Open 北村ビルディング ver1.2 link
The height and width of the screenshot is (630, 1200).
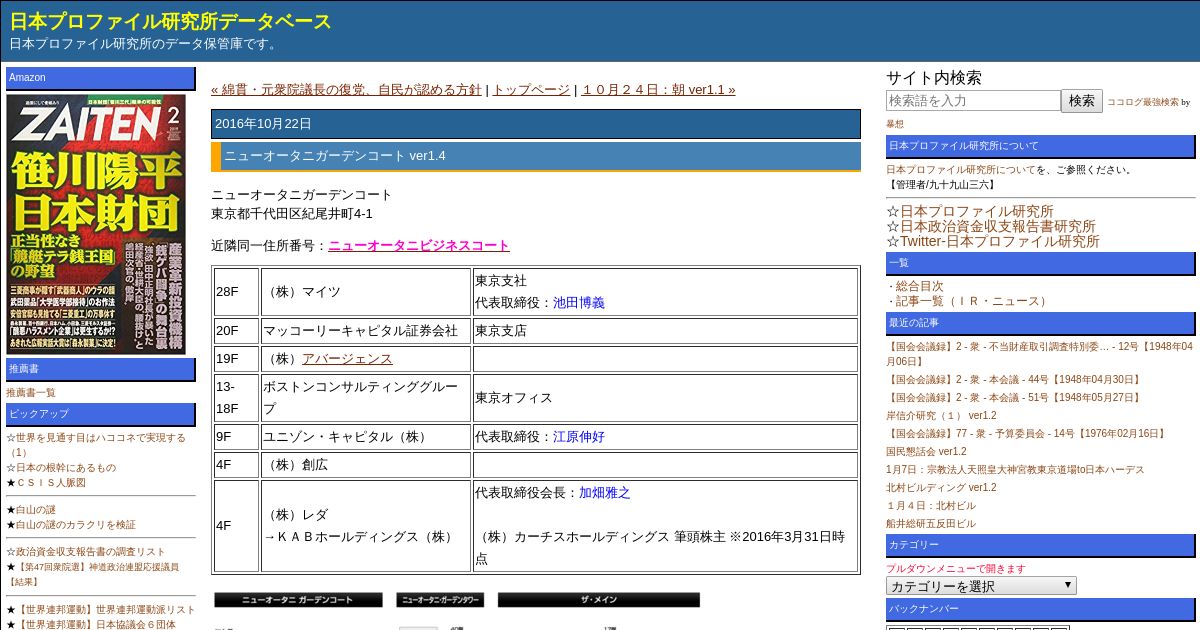tap(941, 488)
